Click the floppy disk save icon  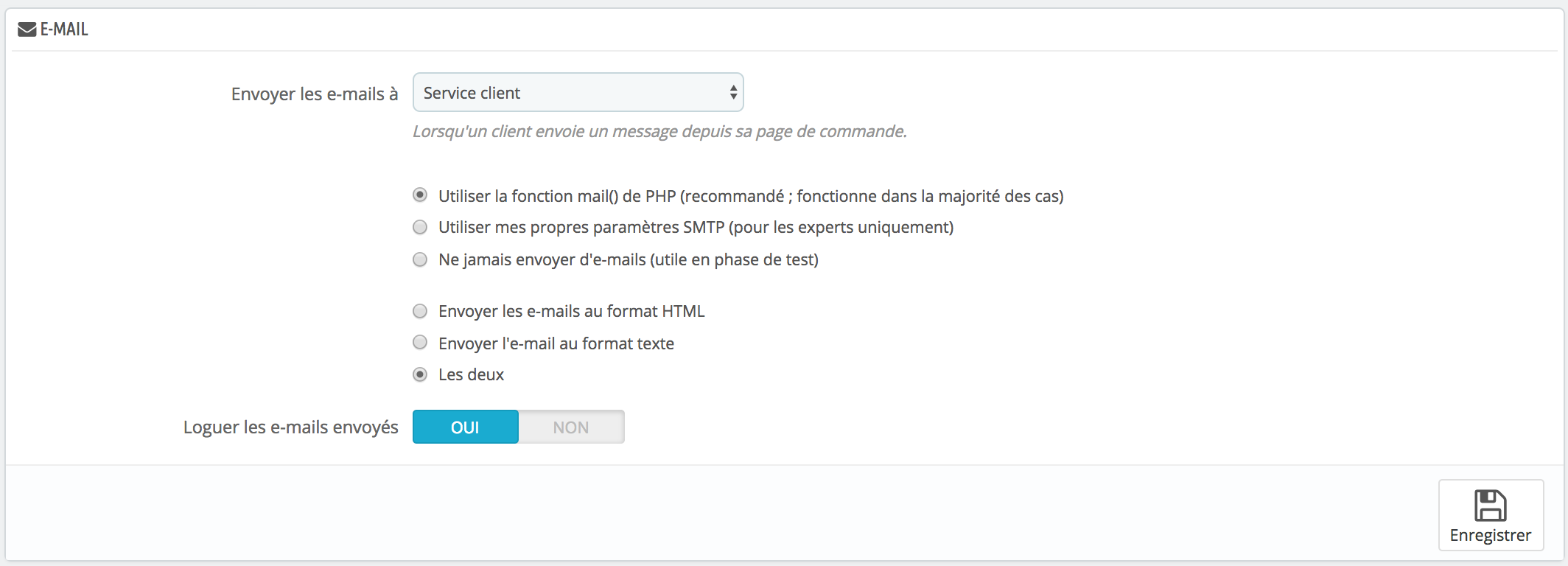coord(1490,506)
